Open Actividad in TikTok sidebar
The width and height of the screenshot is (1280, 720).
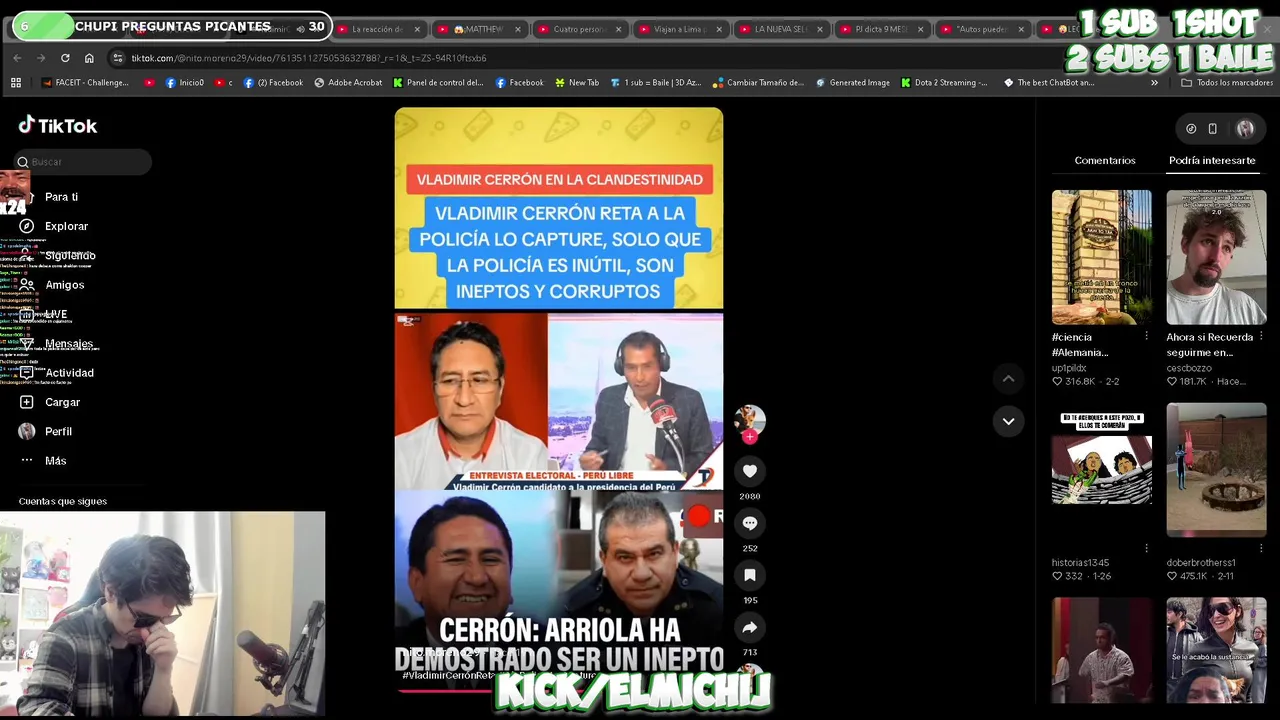click(x=69, y=373)
